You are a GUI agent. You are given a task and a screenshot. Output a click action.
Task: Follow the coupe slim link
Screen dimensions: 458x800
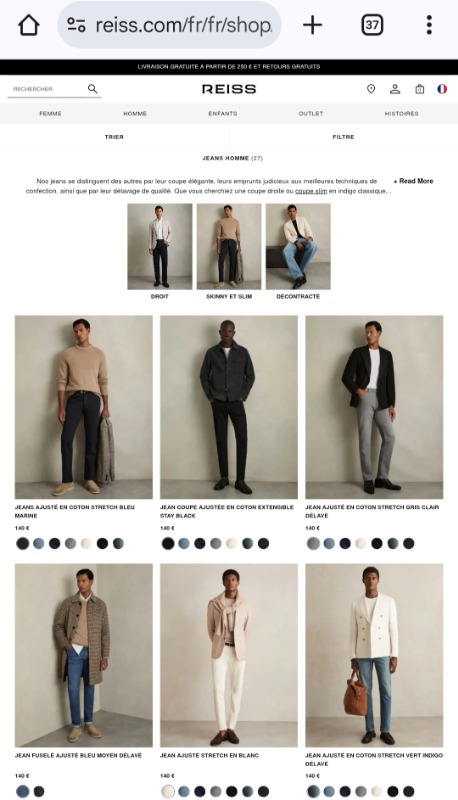tap(311, 191)
